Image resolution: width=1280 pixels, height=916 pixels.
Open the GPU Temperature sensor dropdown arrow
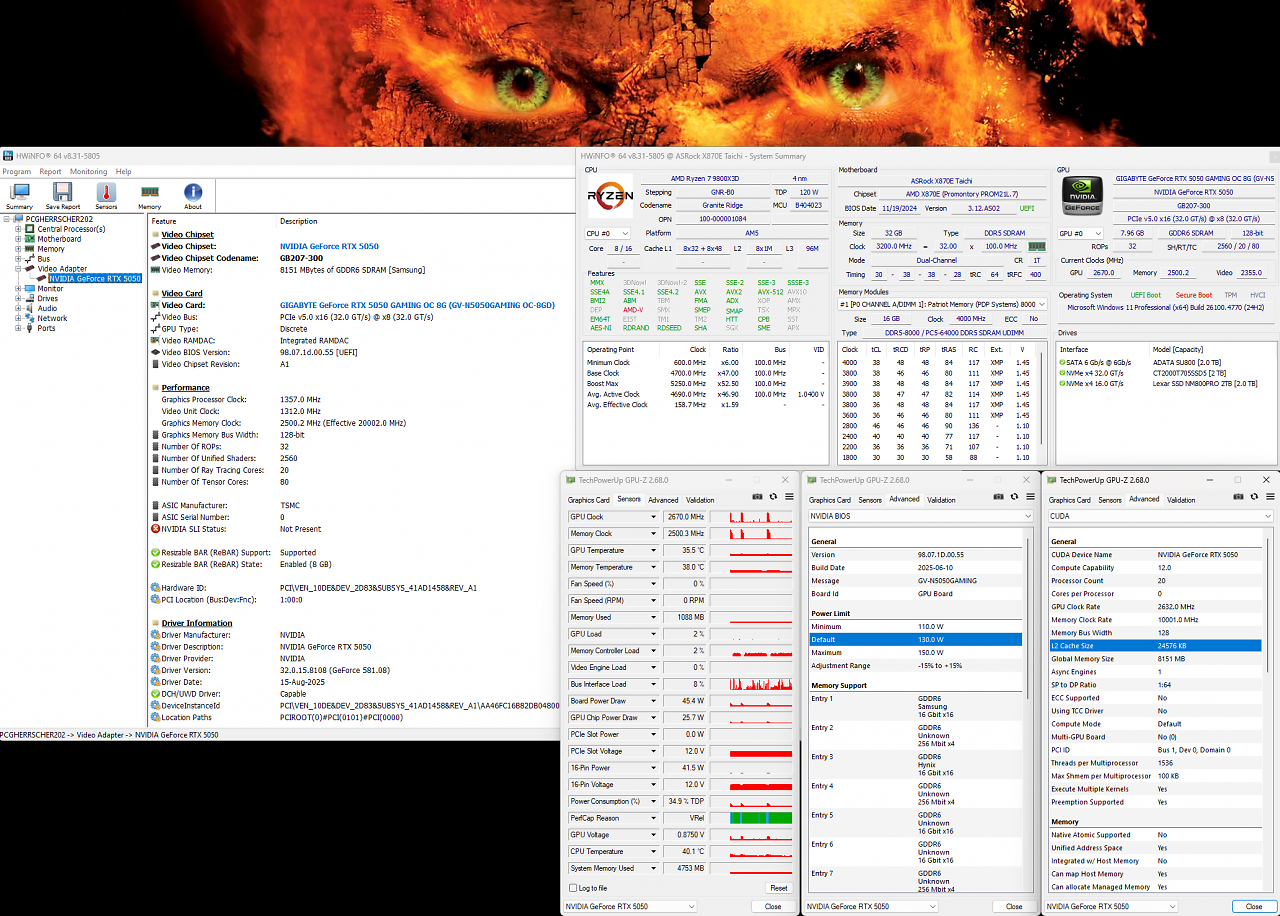[x=654, y=550]
